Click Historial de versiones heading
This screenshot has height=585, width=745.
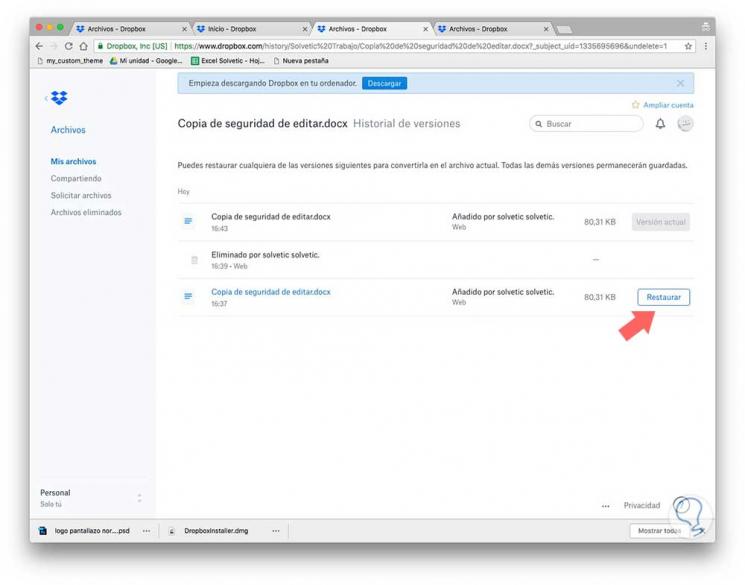point(407,124)
